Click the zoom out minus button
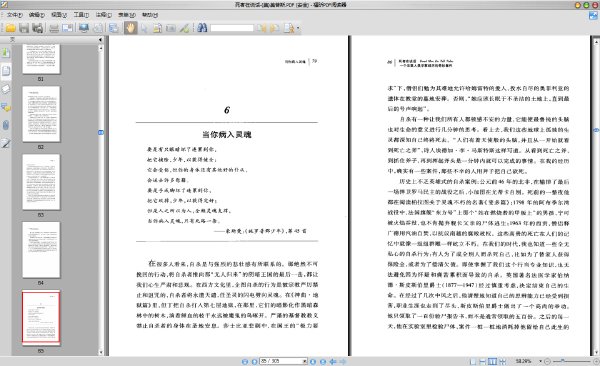 point(548,361)
